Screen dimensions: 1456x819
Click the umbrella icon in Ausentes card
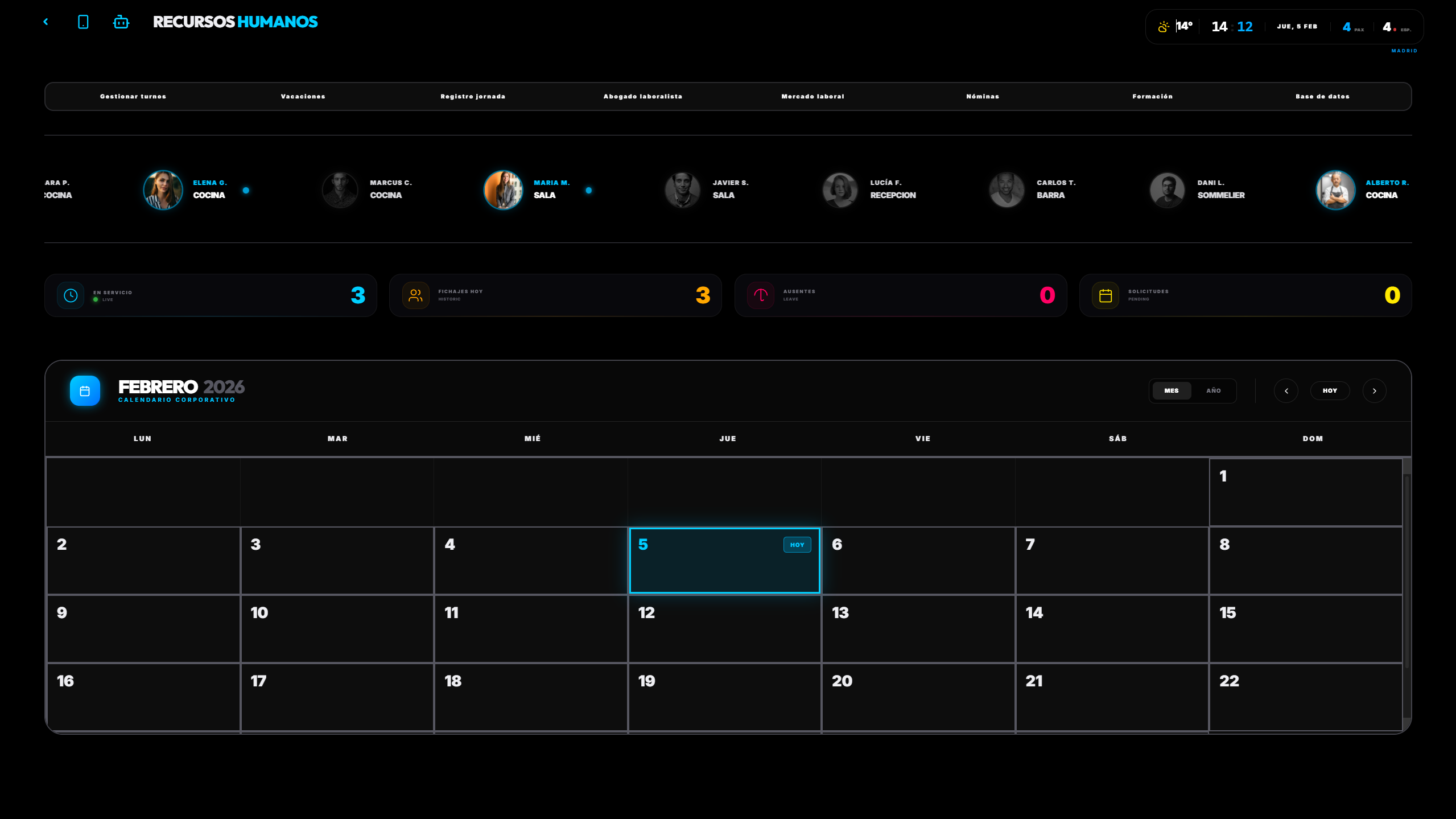point(761,295)
